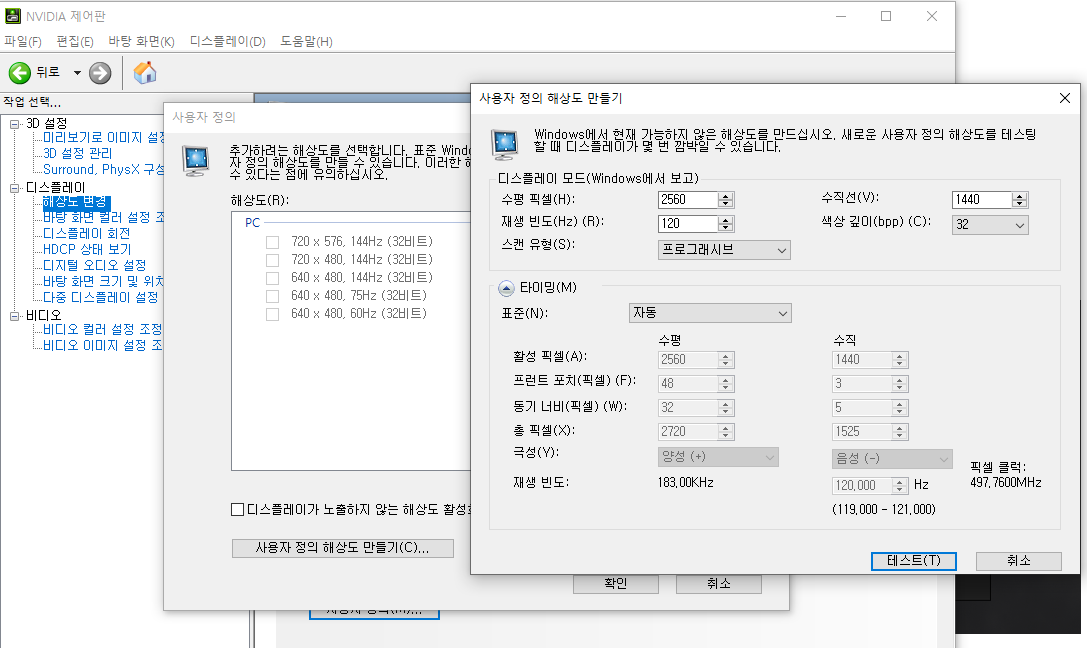Click the 120,000 Hz refresh rate field

point(862,486)
